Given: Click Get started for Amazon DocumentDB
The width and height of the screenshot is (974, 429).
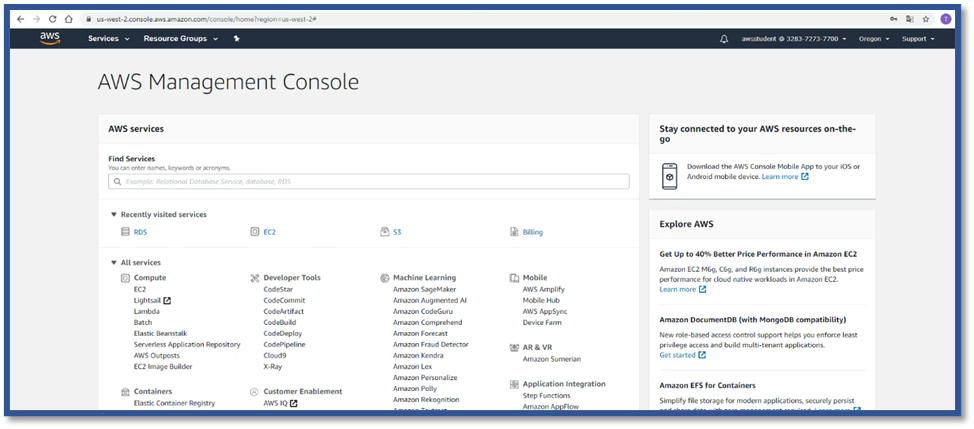Looking at the screenshot, I should pyautogui.click(x=683, y=355).
